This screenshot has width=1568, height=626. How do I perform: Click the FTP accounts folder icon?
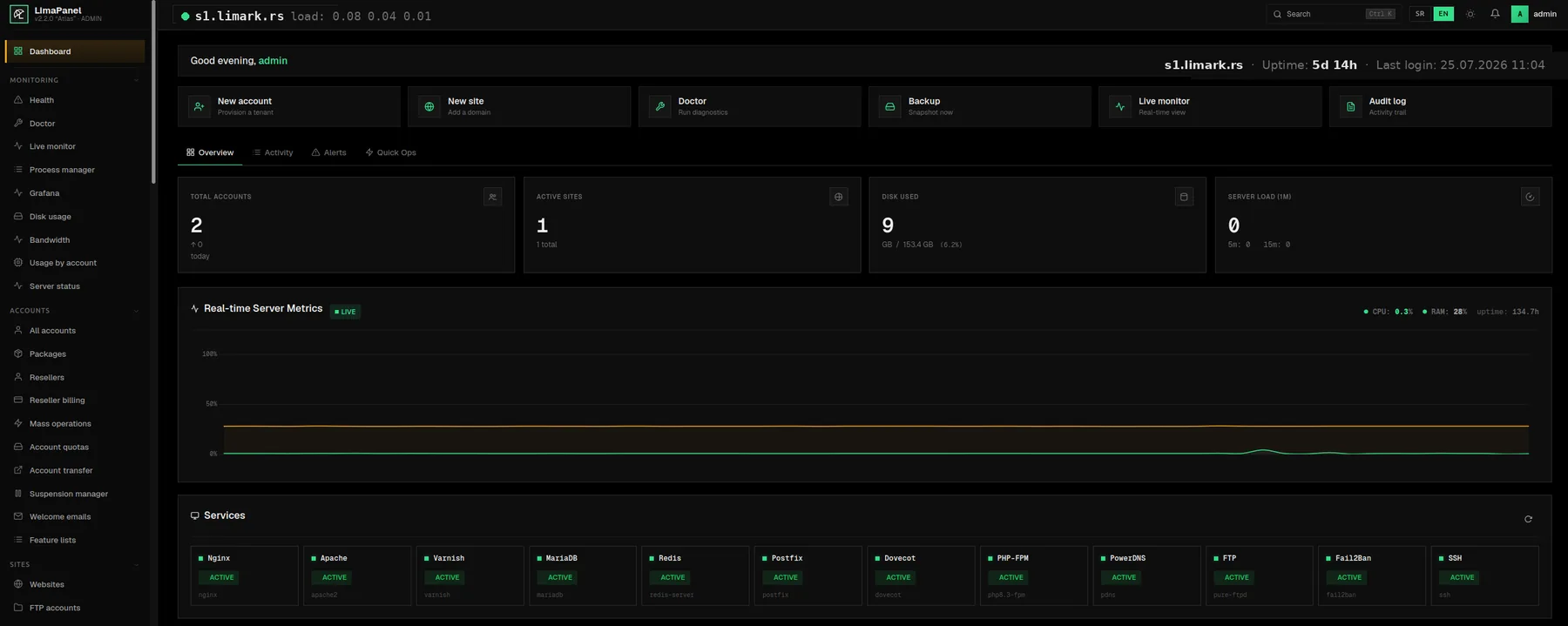[x=18, y=608]
